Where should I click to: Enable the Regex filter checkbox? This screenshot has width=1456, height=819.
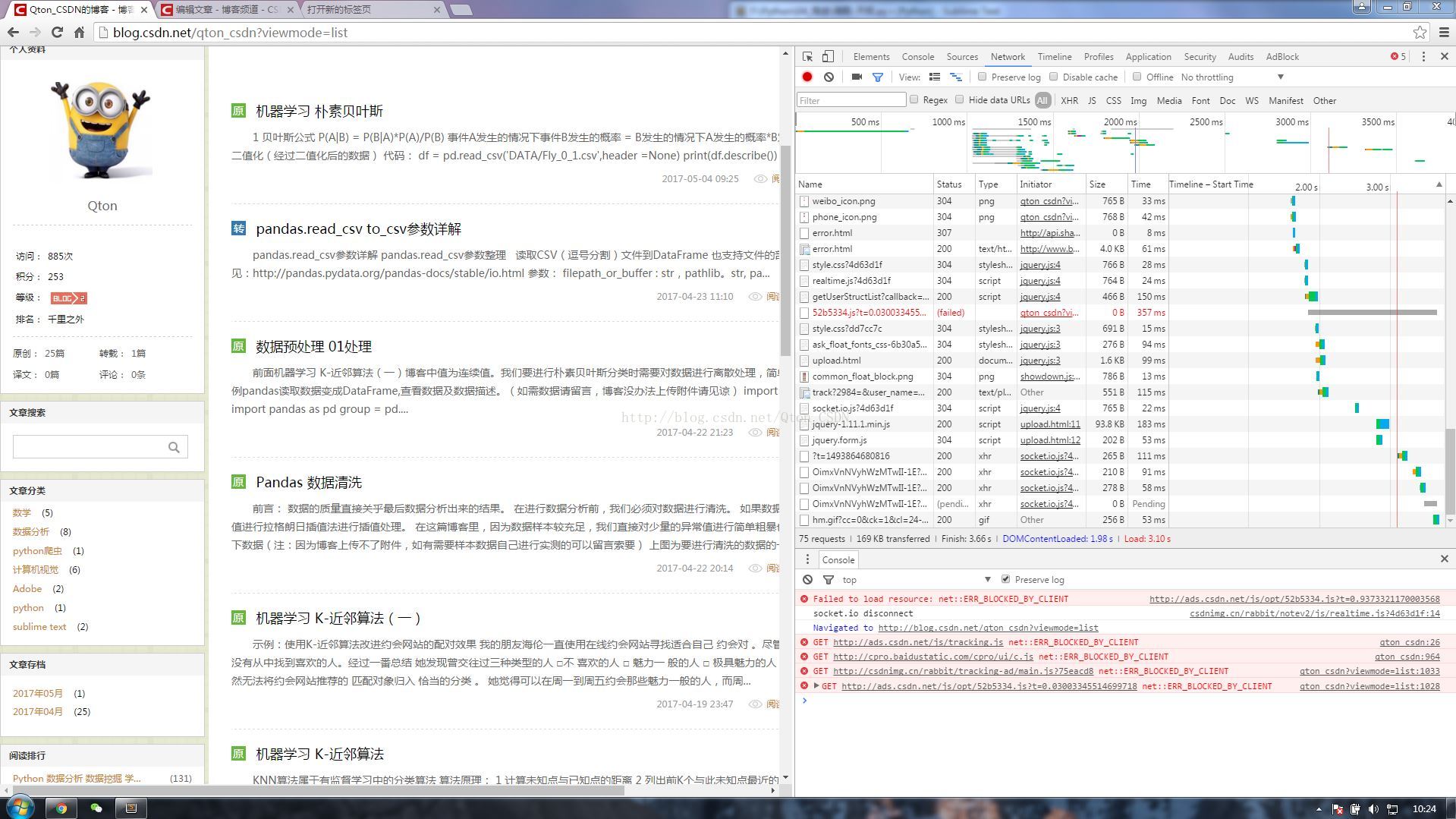click(914, 99)
